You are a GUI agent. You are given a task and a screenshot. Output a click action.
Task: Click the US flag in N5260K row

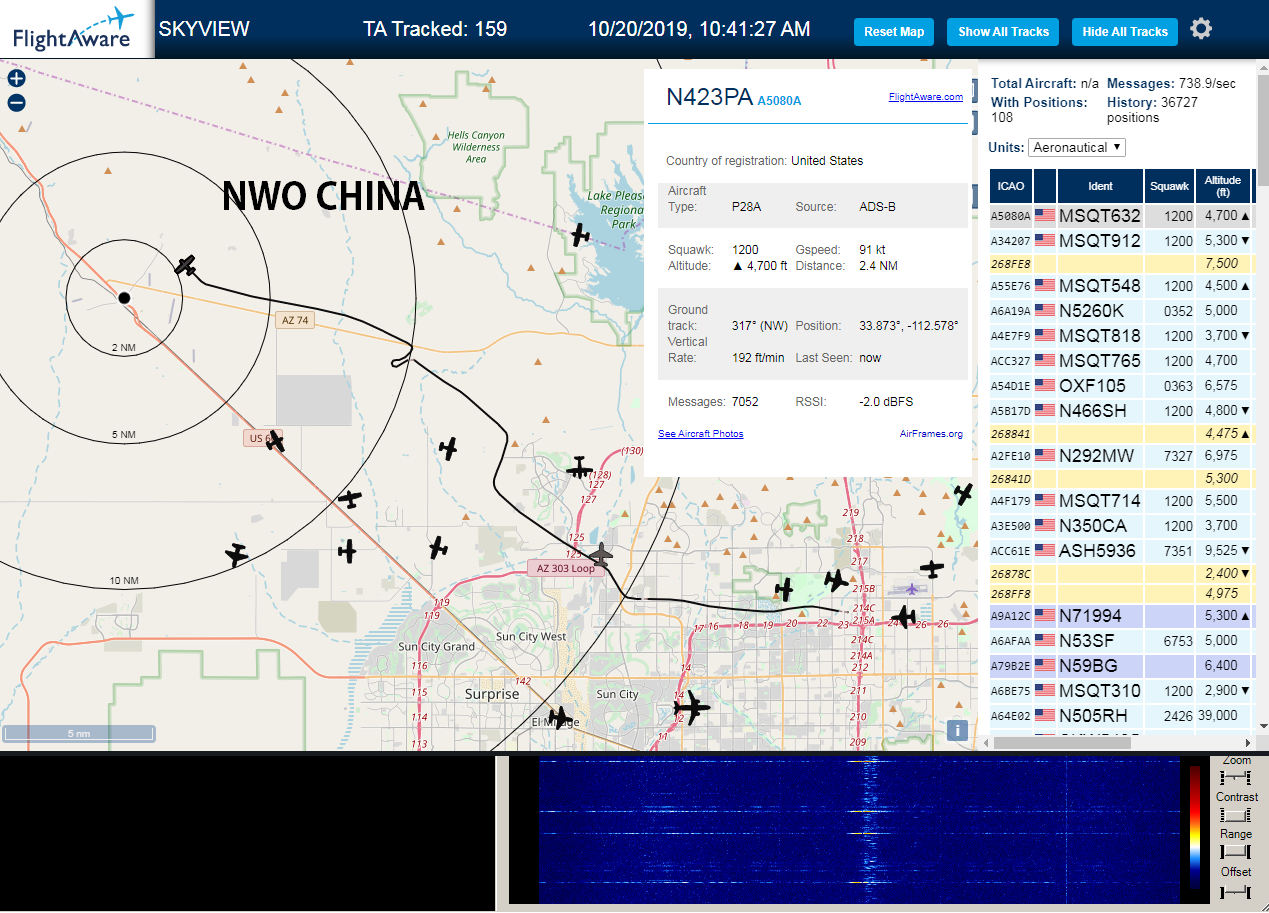tap(1045, 311)
